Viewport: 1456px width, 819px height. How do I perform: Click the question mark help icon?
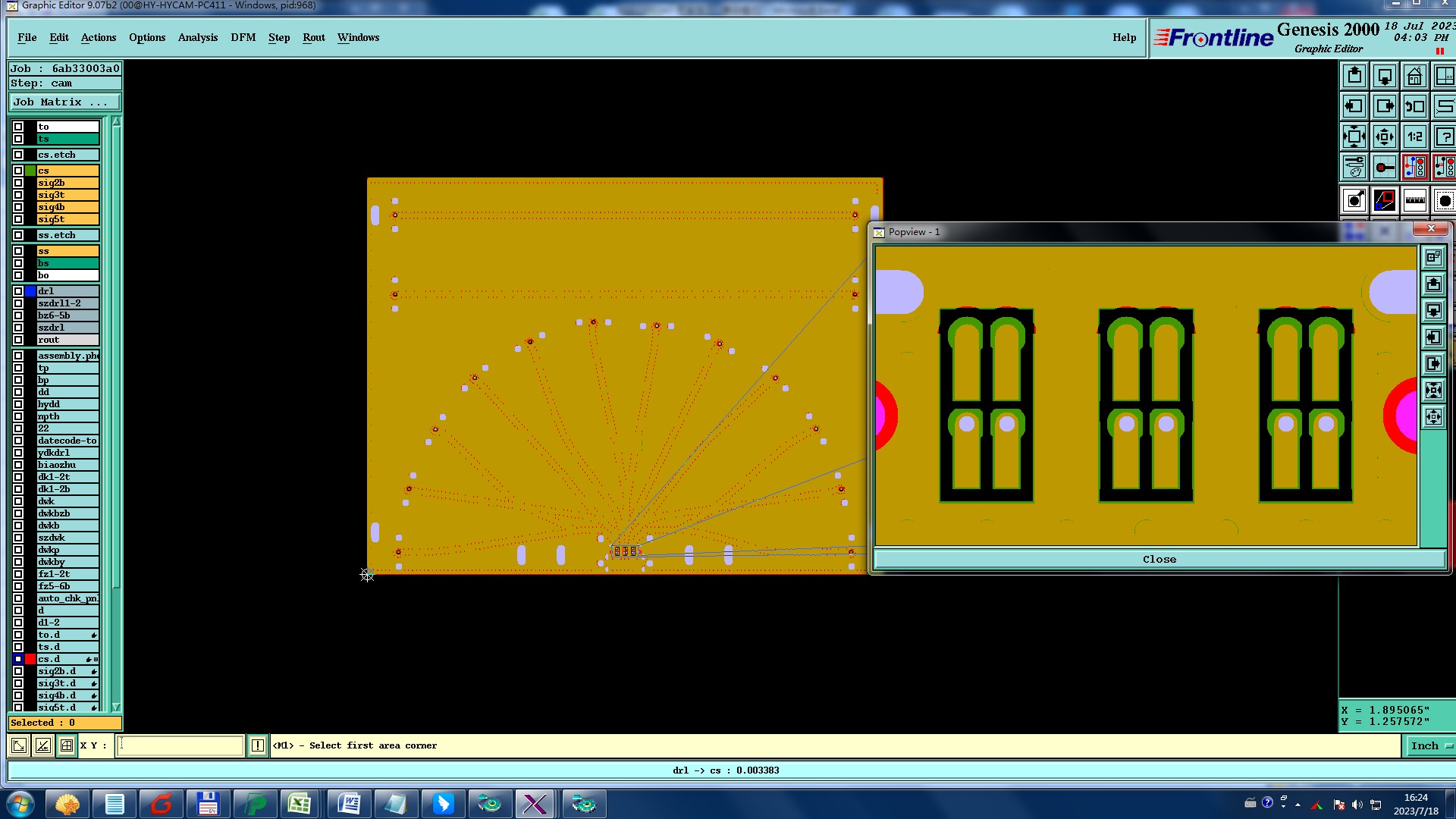(x=1445, y=137)
